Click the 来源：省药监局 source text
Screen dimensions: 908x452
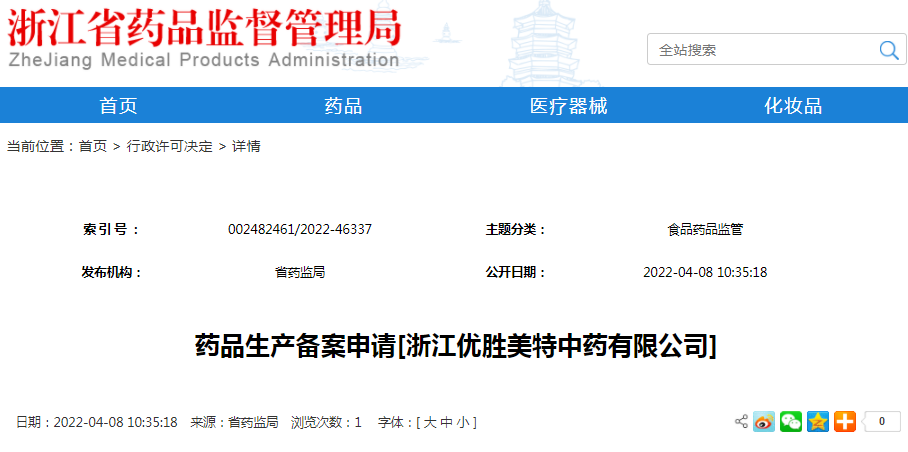coord(234,422)
